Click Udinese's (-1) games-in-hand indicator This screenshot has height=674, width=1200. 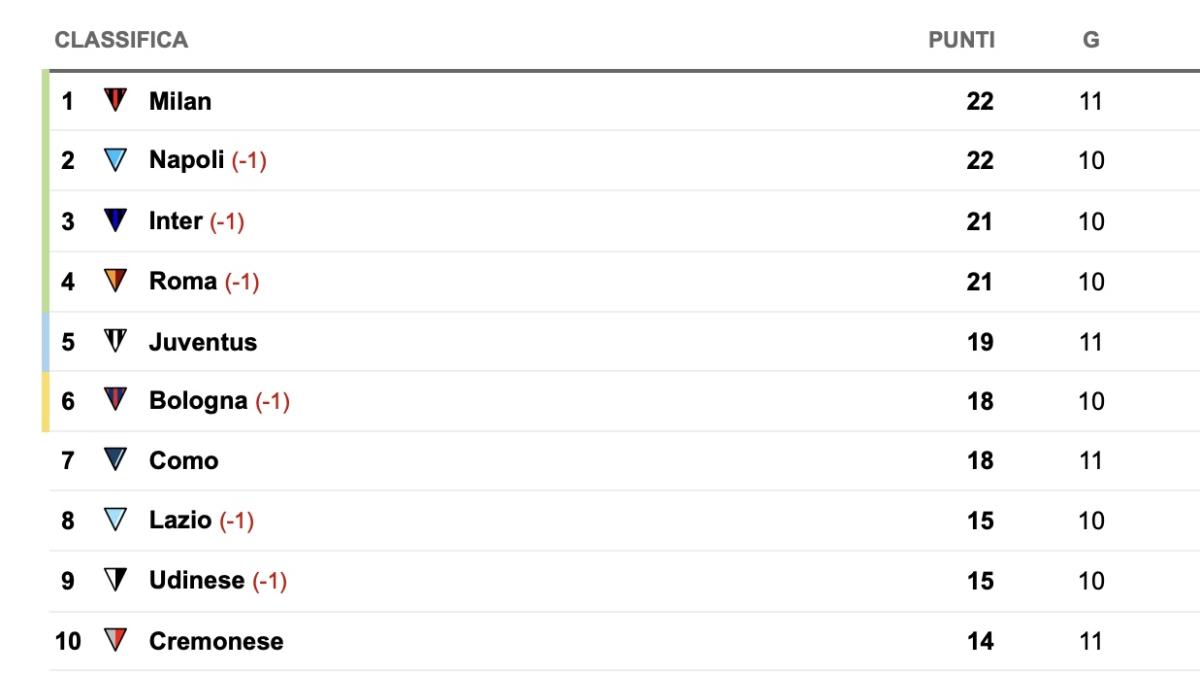[x=269, y=581]
